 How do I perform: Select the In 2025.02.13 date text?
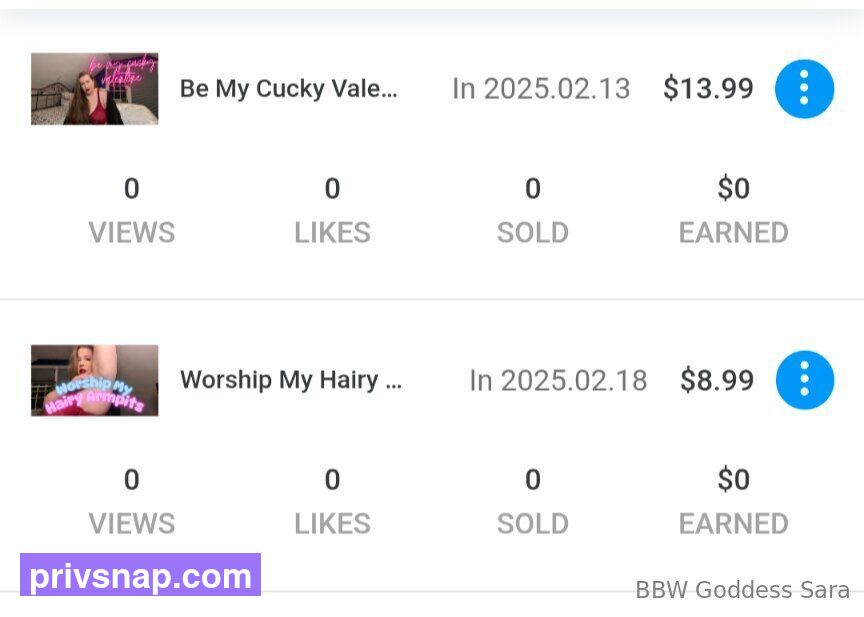click(x=541, y=89)
